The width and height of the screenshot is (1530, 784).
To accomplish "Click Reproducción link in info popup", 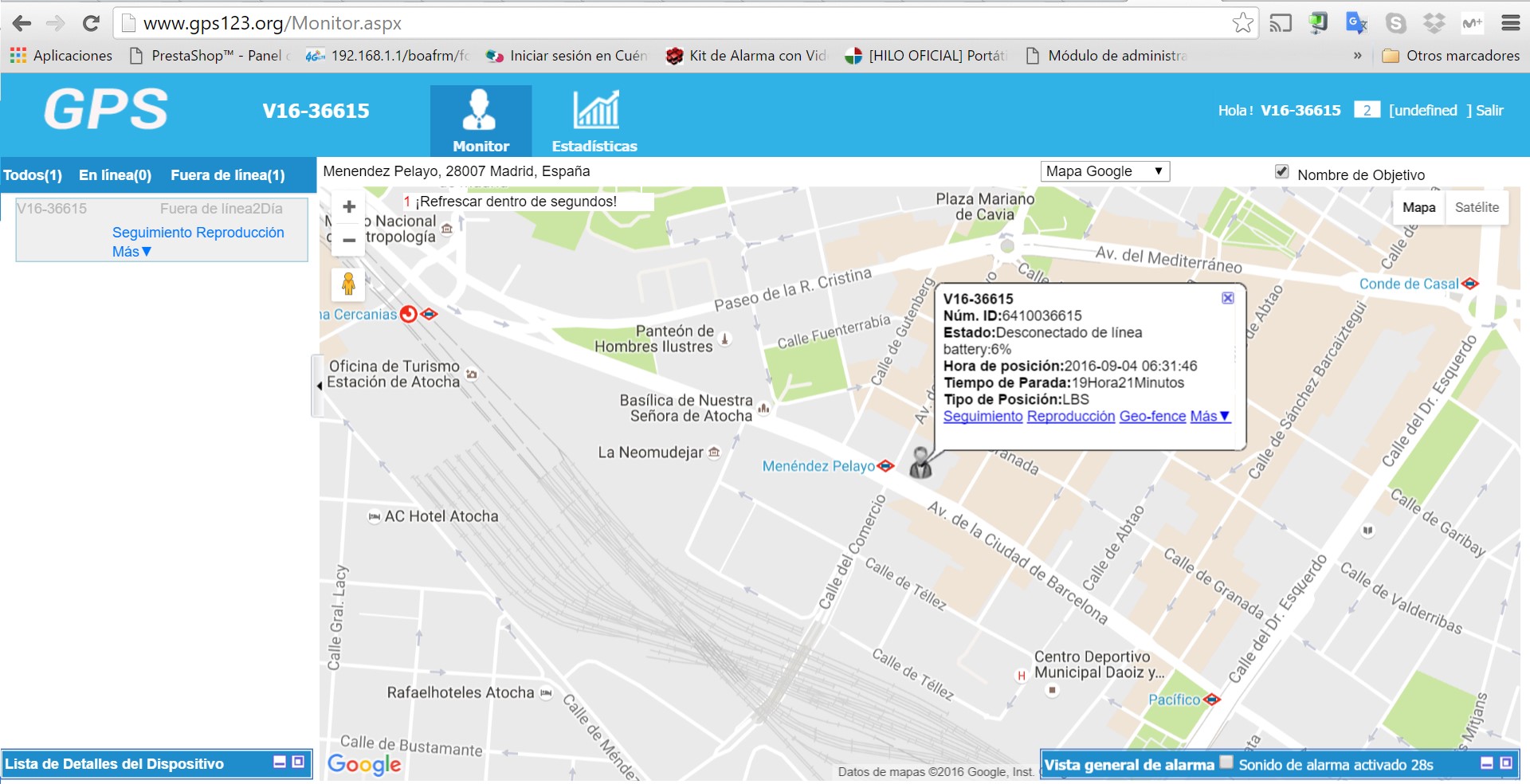I will pos(1071,416).
